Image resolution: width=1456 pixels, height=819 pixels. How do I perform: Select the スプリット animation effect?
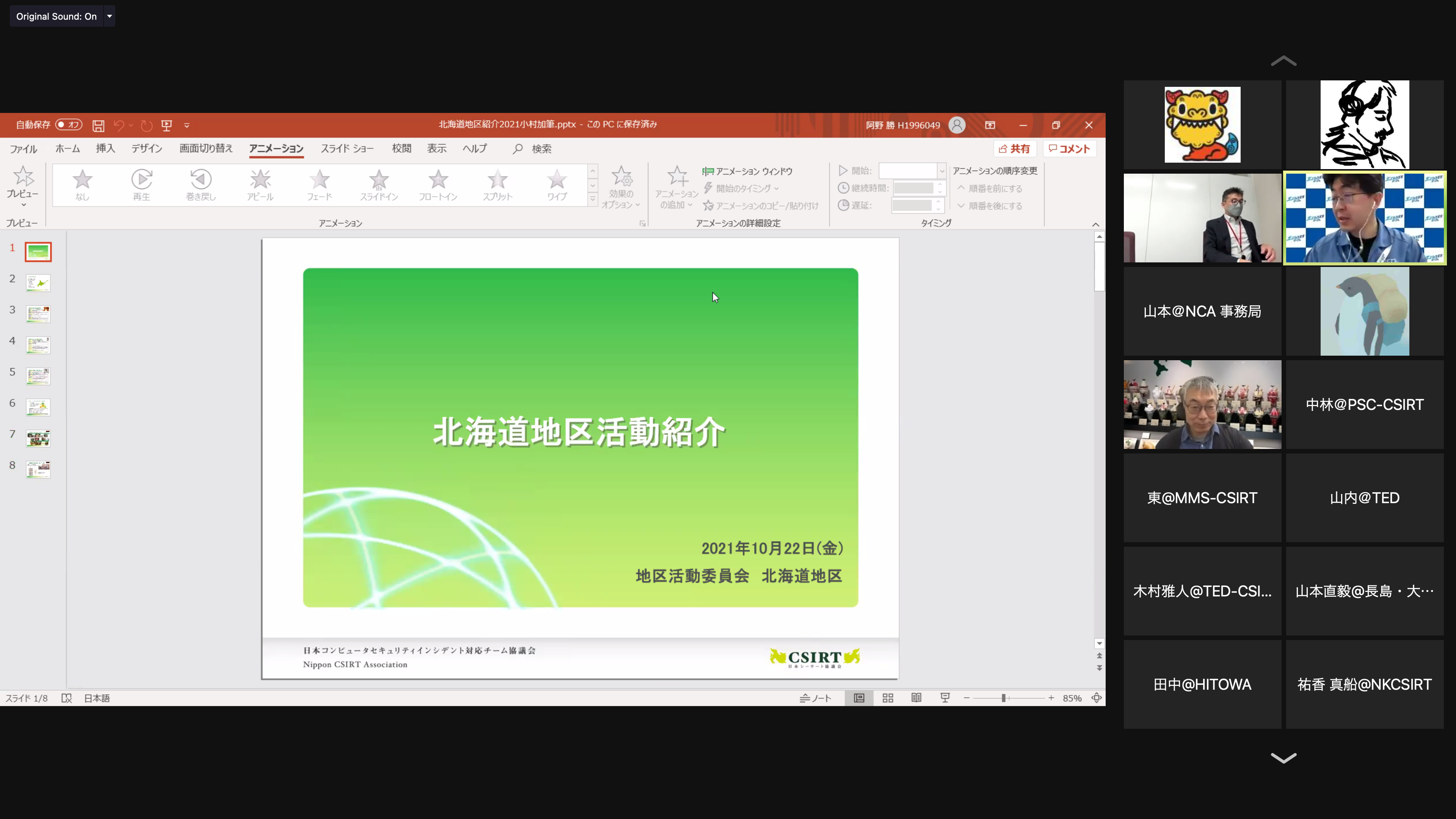(x=497, y=185)
